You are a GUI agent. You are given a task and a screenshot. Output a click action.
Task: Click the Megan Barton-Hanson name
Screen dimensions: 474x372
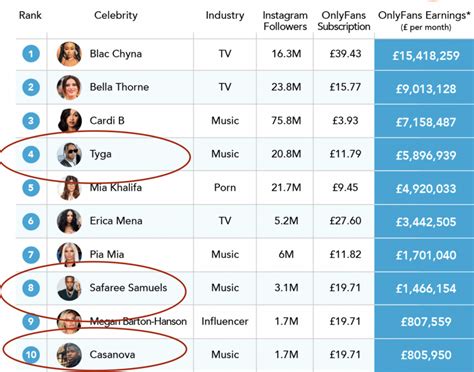click(138, 321)
